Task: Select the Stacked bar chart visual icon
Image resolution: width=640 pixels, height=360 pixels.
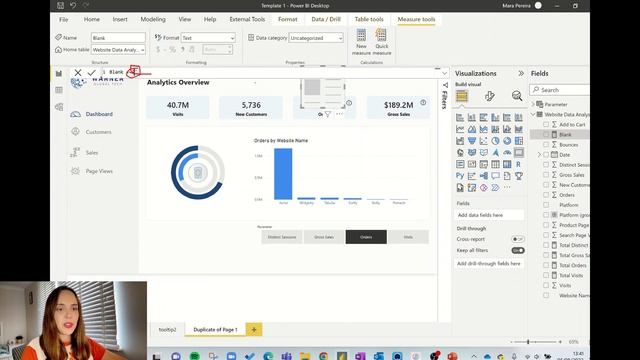Action: pos(460,118)
